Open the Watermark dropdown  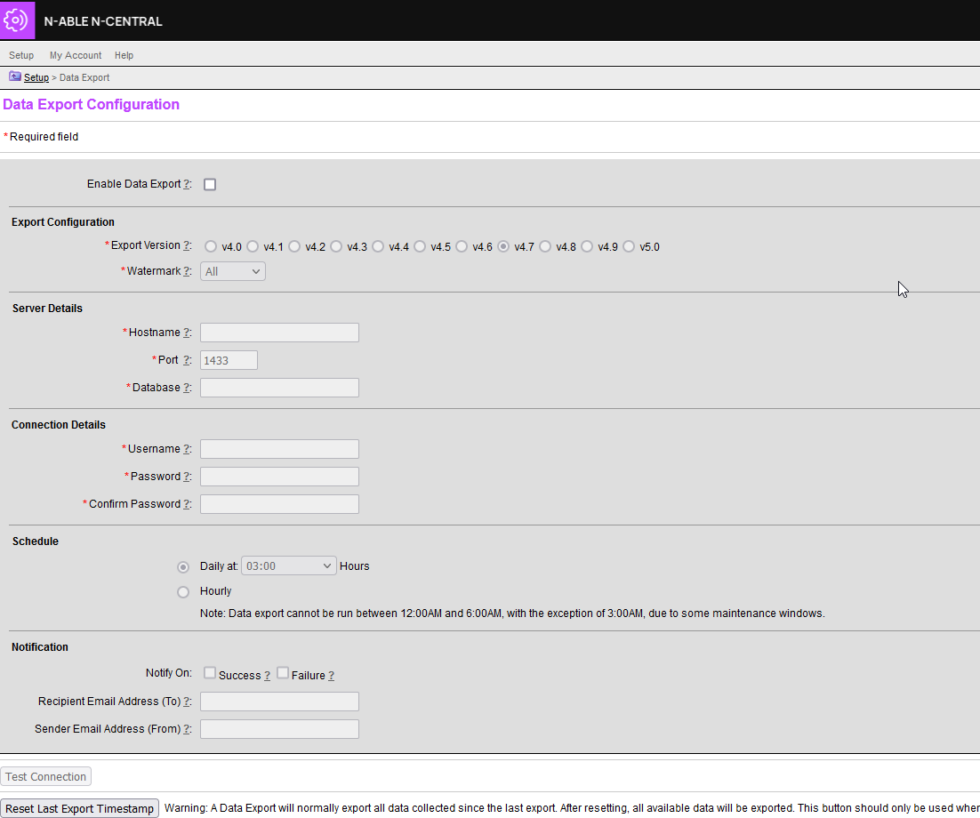tap(232, 271)
